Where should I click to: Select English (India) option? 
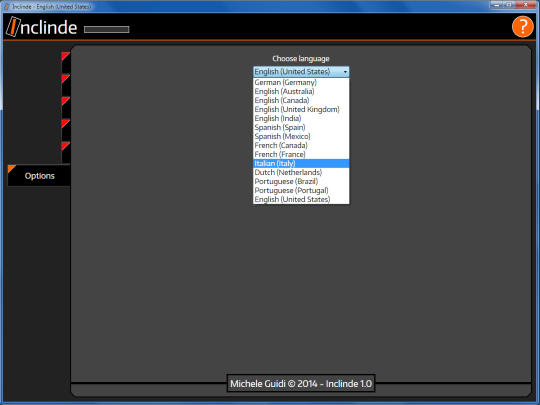301,118
